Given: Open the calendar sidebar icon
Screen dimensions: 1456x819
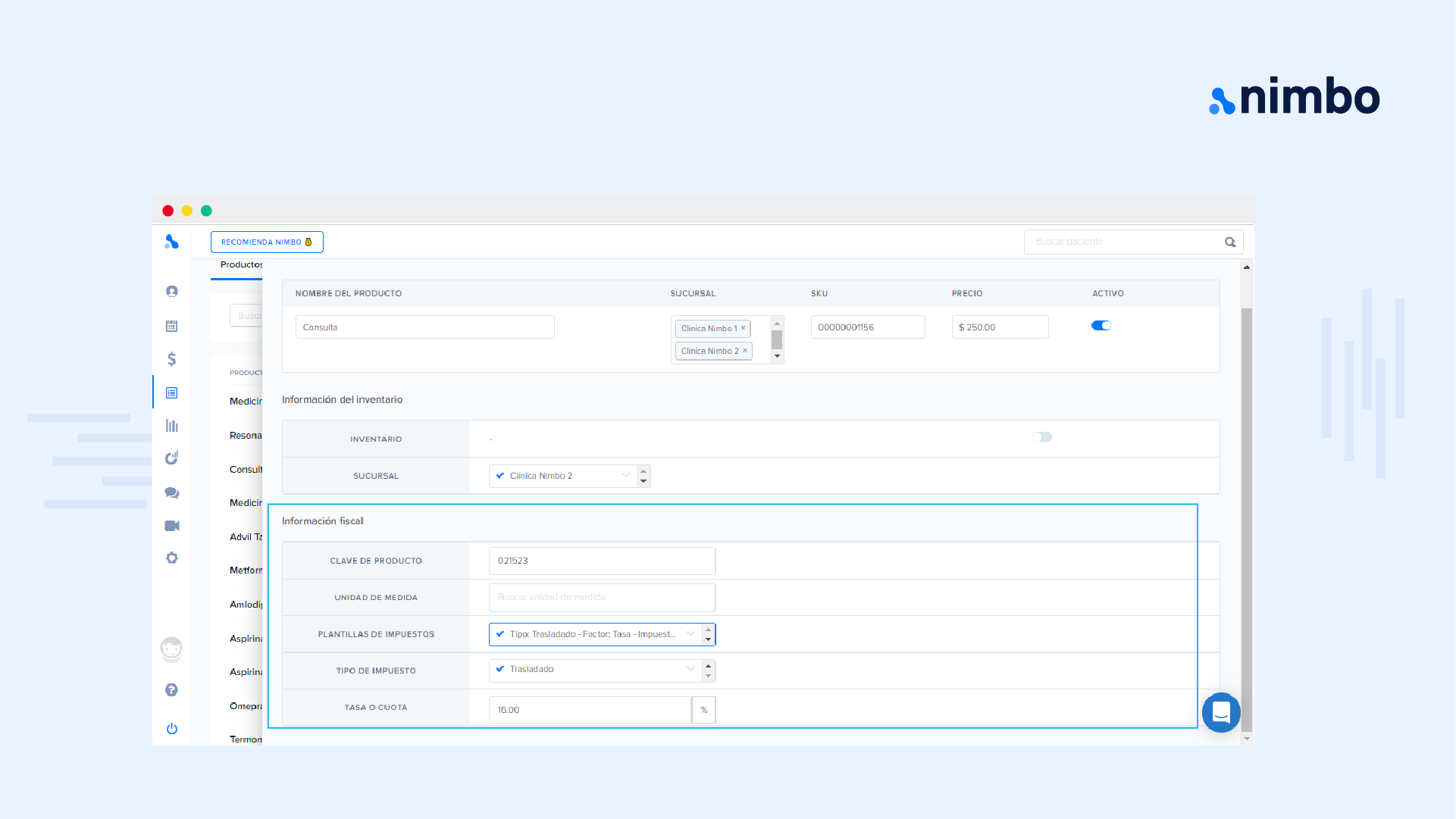Looking at the screenshot, I should click(172, 326).
